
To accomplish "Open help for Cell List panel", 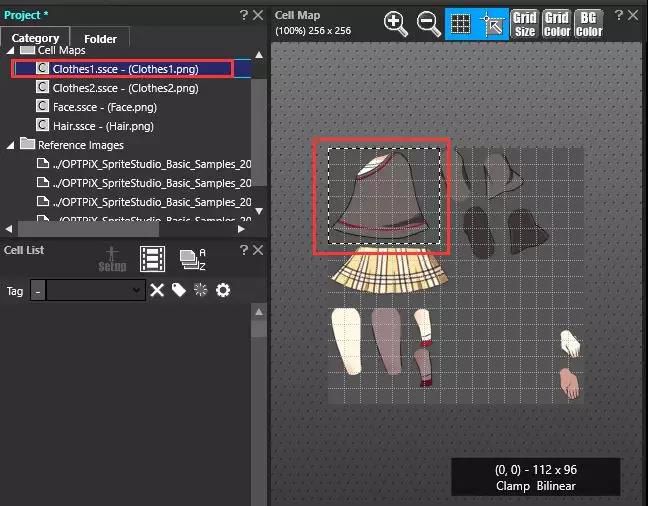I will coord(244,250).
